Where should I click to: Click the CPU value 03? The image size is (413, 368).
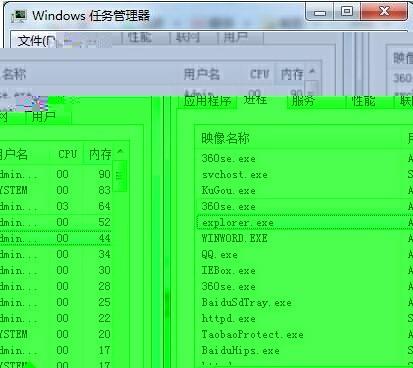click(x=62, y=206)
